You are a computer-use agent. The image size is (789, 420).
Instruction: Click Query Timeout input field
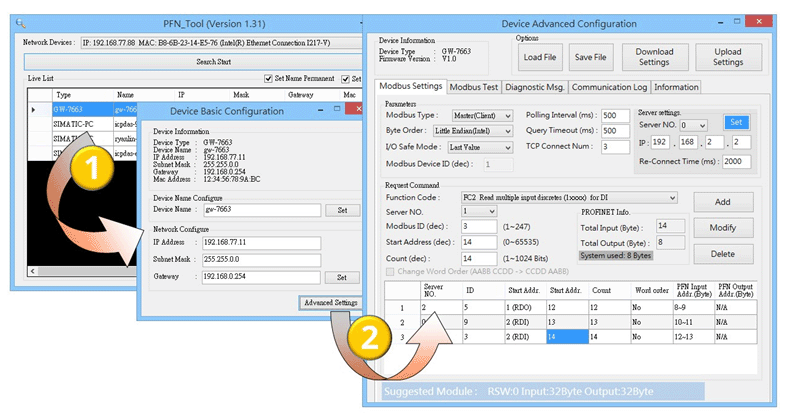coord(615,131)
